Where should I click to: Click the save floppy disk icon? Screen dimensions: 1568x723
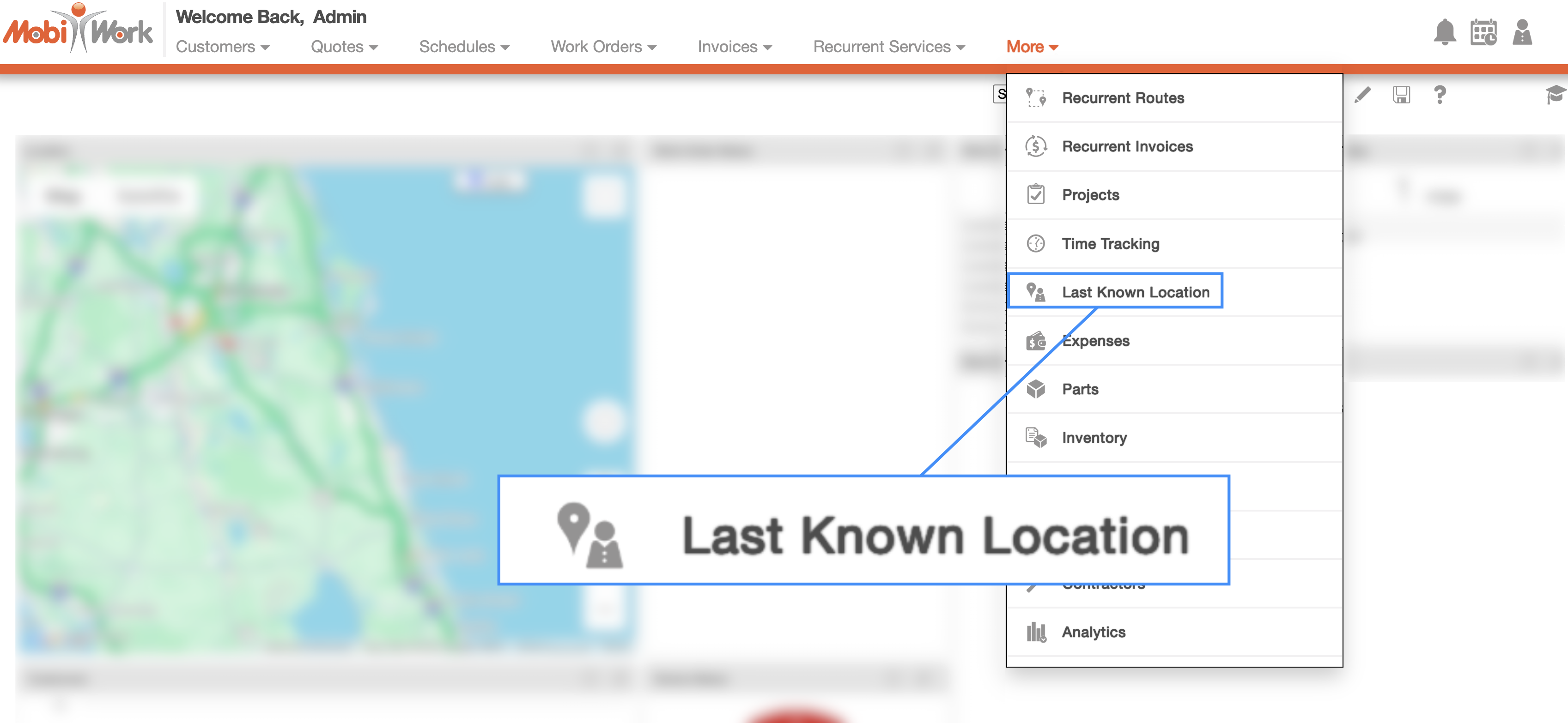tap(1401, 94)
